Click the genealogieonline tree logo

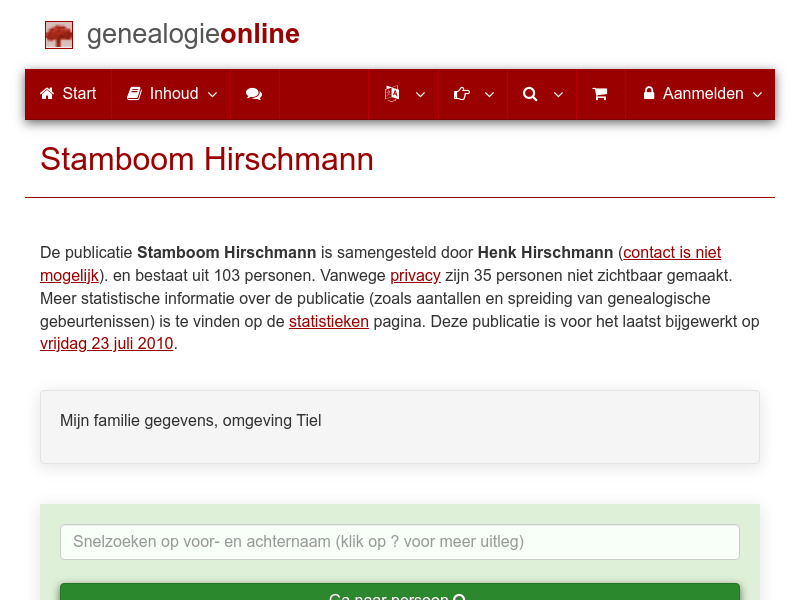point(59,34)
